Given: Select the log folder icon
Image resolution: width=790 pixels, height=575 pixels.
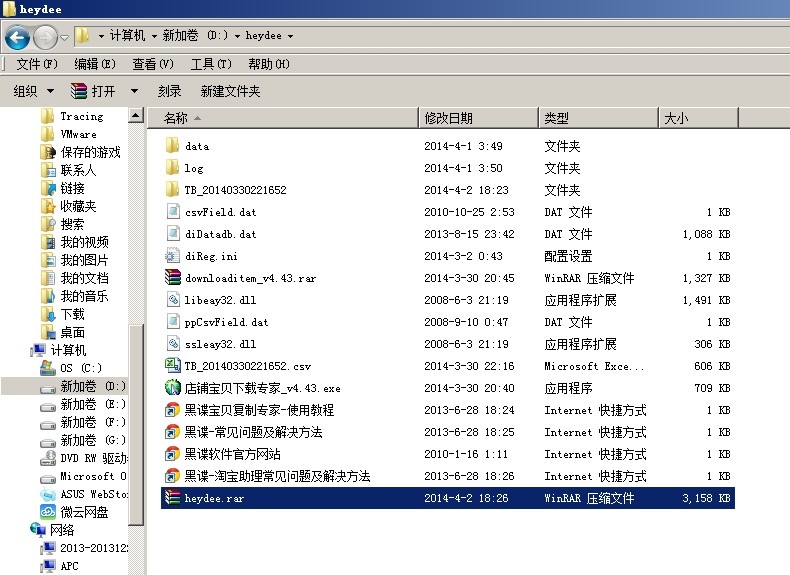Looking at the screenshot, I should (x=172, y=168).
